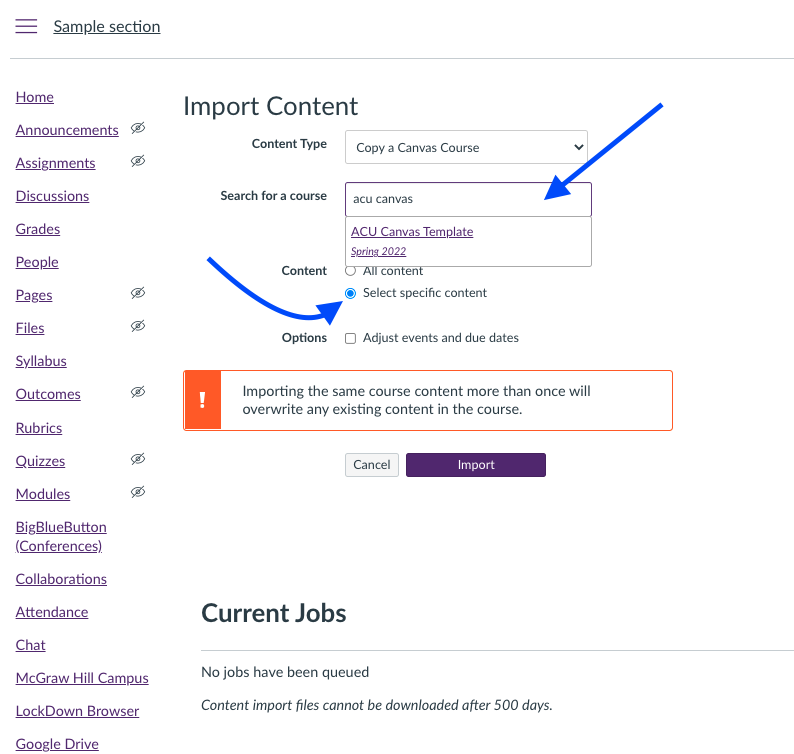This screenshot has width=794, height=754.
Task: Click hidden-eye icon beside Quizzes
Action: pyautogui.click(x=138, y=460)
